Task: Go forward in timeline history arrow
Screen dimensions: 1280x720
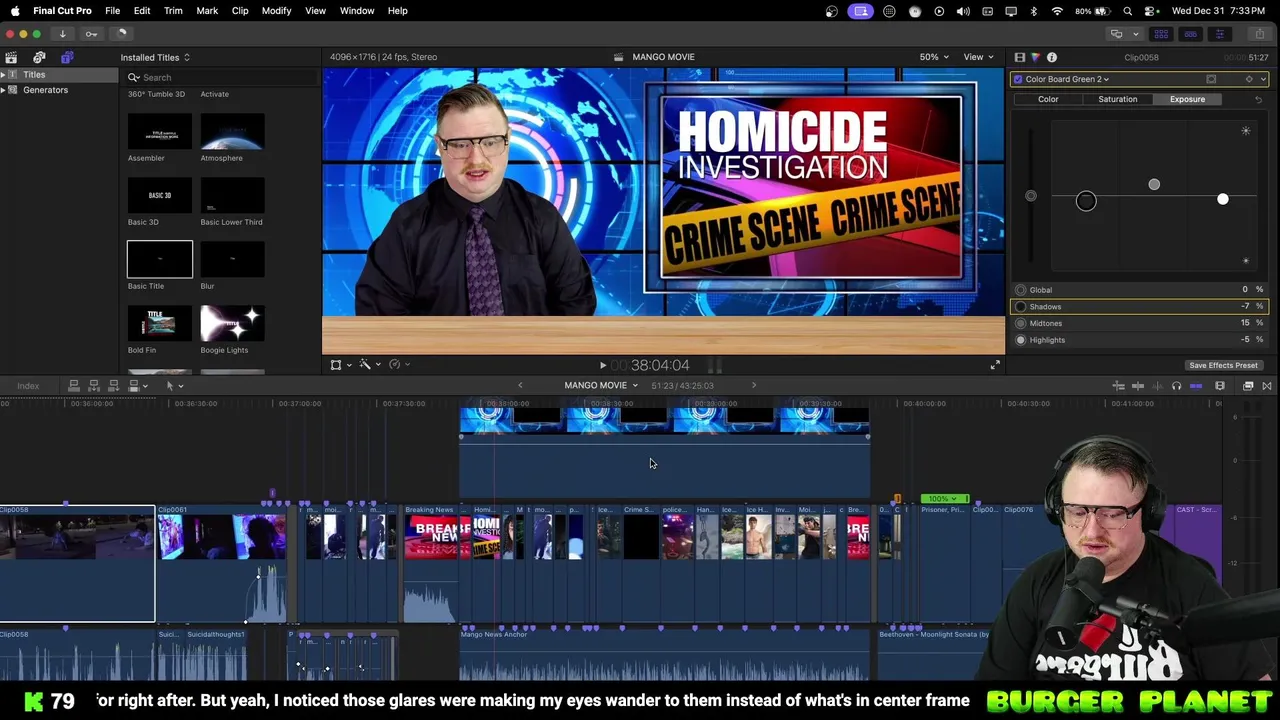Action: tap(754, 386)
